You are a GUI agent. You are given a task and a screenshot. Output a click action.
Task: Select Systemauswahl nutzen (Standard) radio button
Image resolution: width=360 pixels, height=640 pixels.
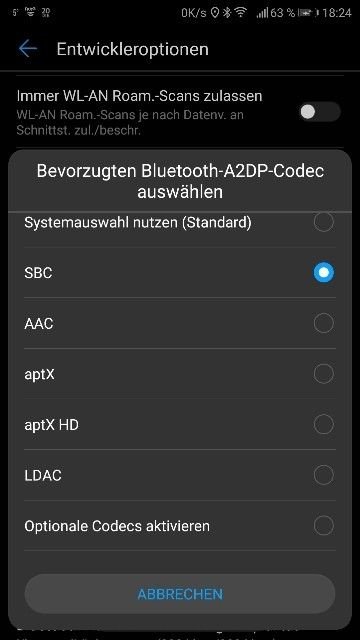tap(324, 222)
